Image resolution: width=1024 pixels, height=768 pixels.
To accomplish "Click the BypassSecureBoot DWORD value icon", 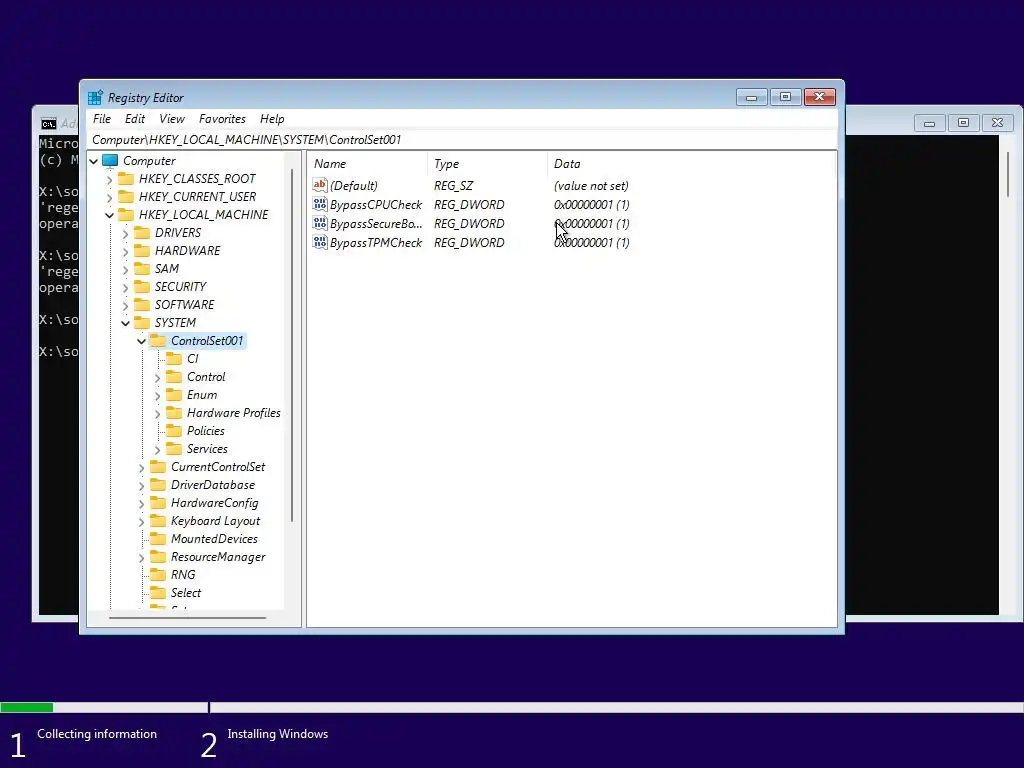I will [319, 223].
